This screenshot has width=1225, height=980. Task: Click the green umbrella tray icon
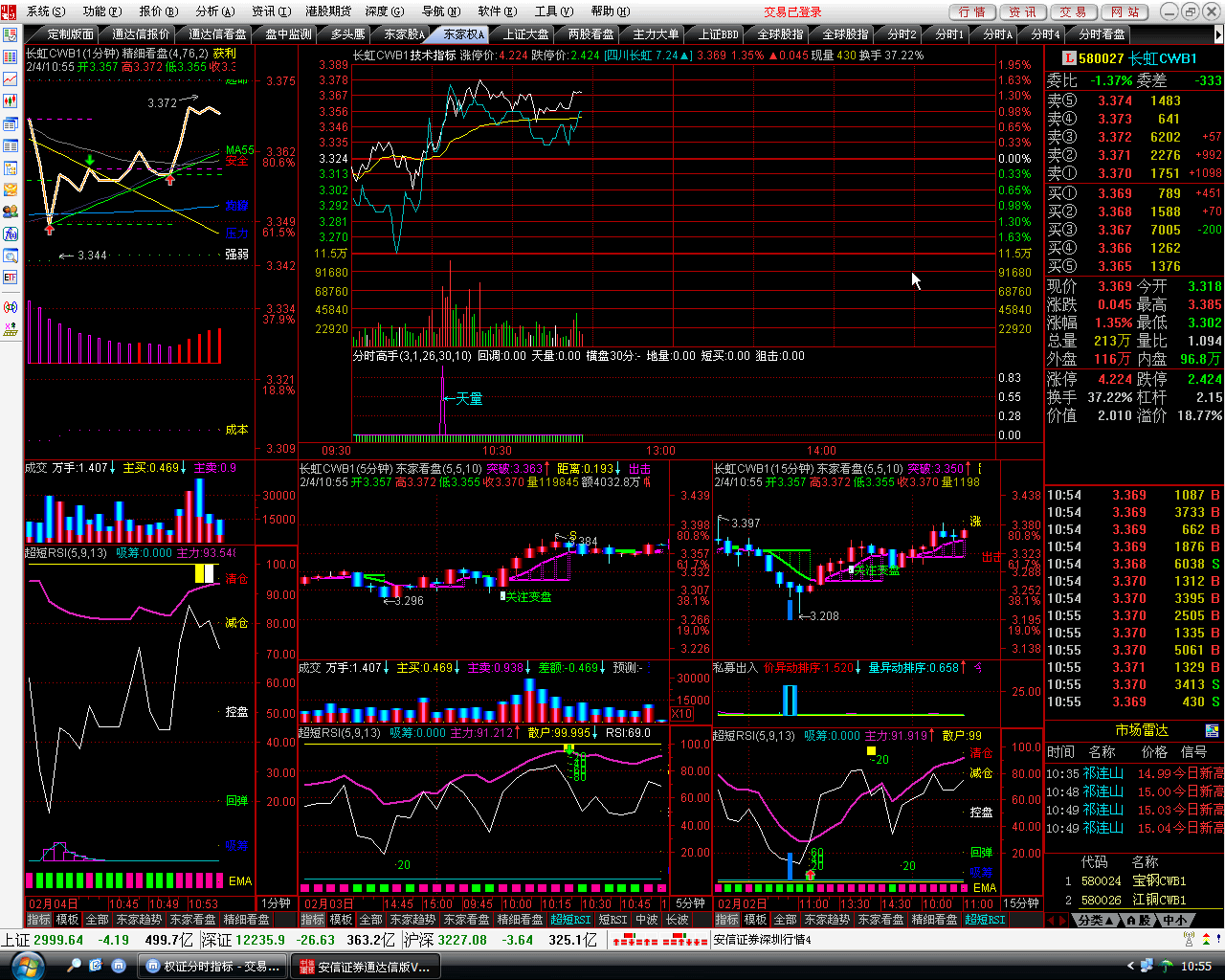pyautogui.click(x=1167, y=966)
